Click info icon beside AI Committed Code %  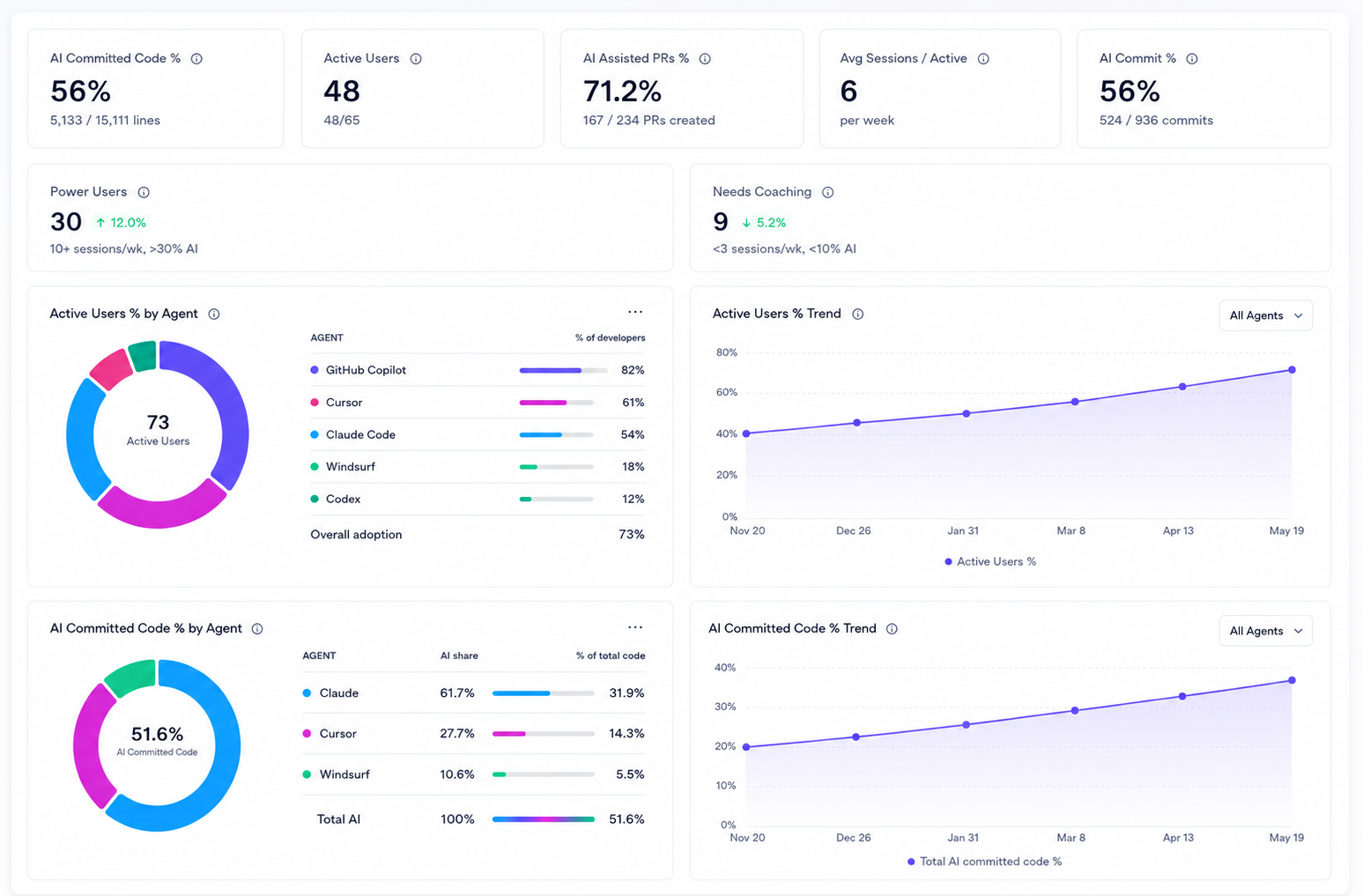click(196, 59)
